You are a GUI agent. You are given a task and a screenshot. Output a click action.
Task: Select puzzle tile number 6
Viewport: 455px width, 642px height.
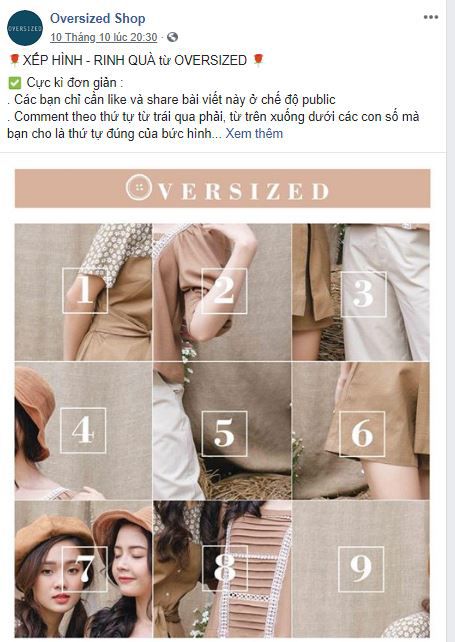(361, 430)
